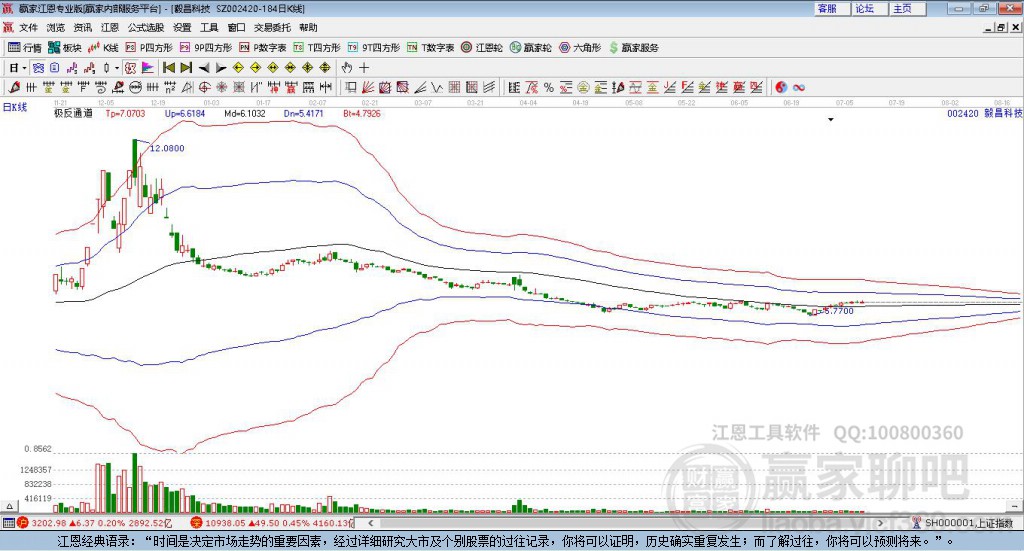Open the 交易委托 menu

(272, 27)
